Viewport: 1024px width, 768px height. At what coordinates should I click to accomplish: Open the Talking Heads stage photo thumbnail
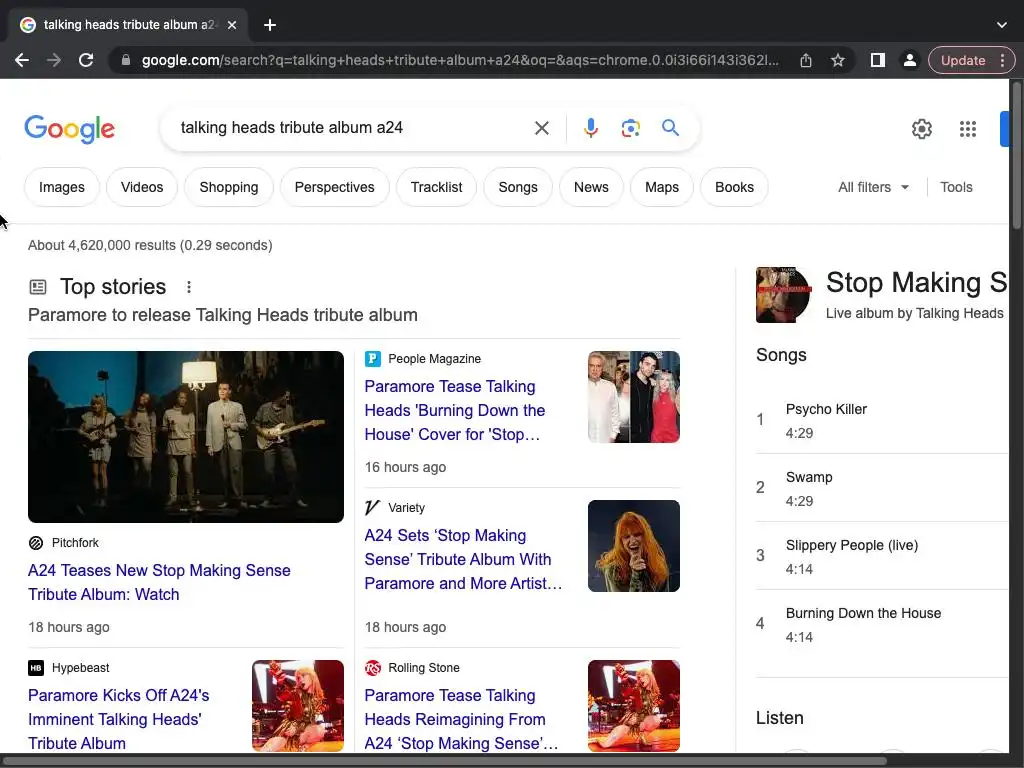(186, 437)
